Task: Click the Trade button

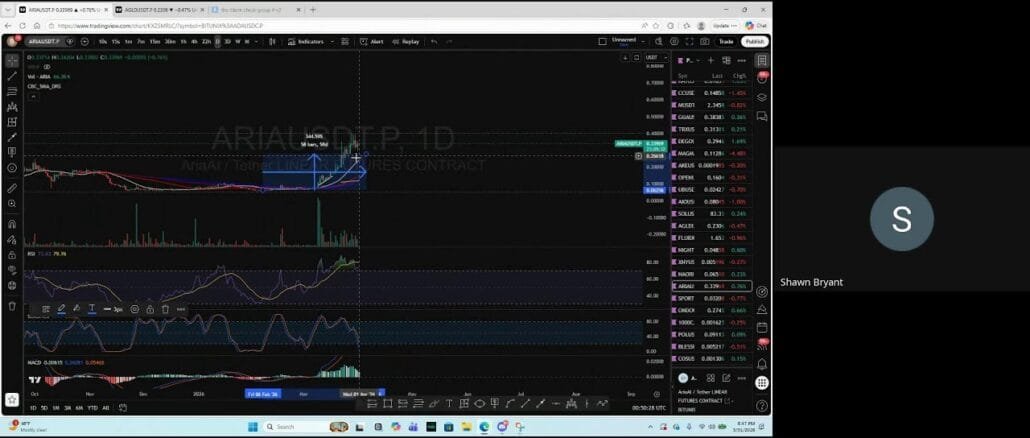Action: [726, 41]
